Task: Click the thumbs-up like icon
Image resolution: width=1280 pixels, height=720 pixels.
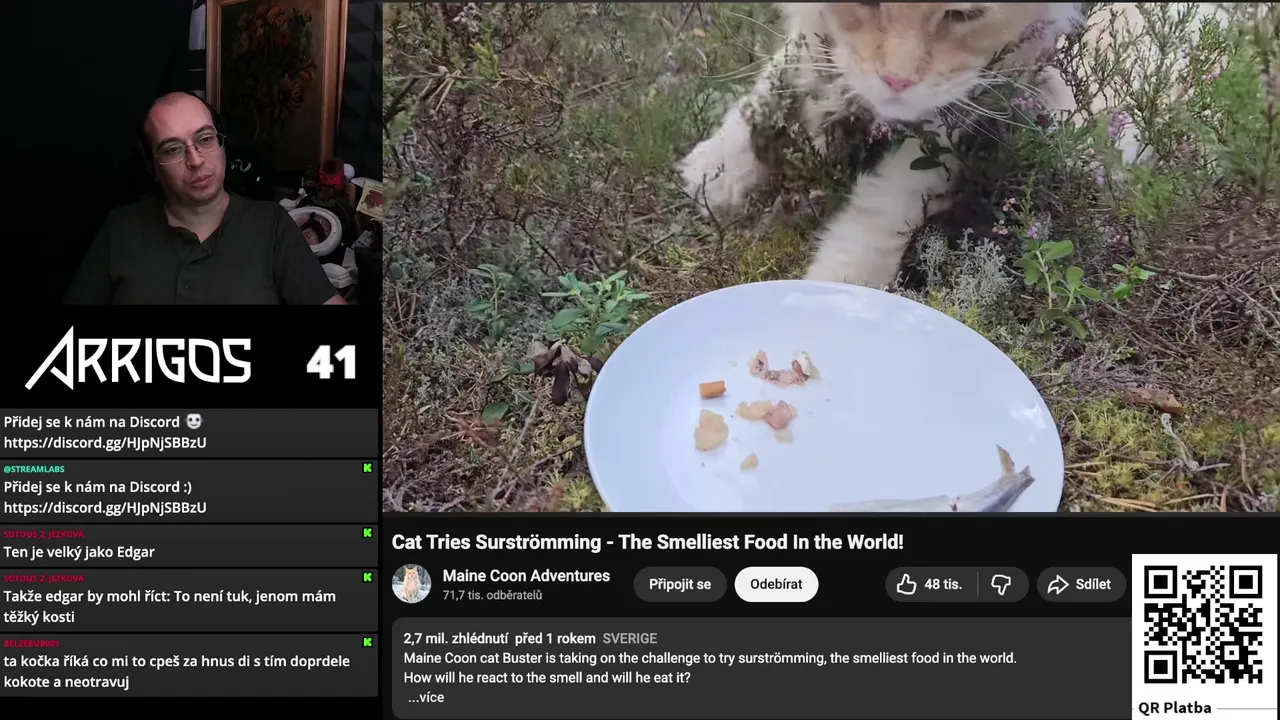Action: pos(906,585)
